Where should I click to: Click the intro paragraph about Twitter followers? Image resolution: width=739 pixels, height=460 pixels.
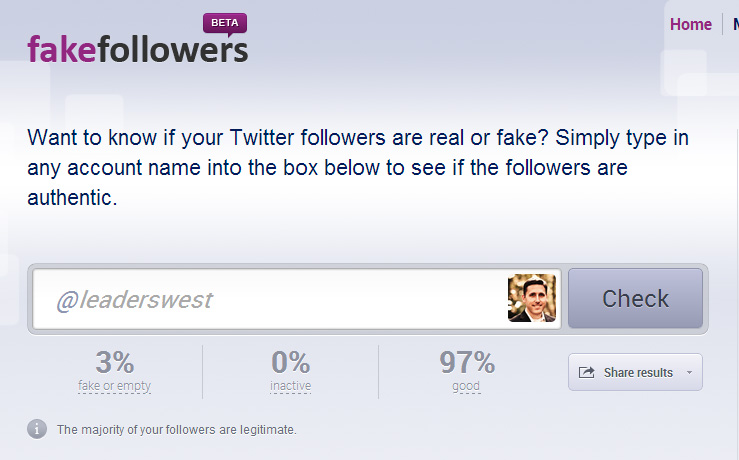(358, 167)
